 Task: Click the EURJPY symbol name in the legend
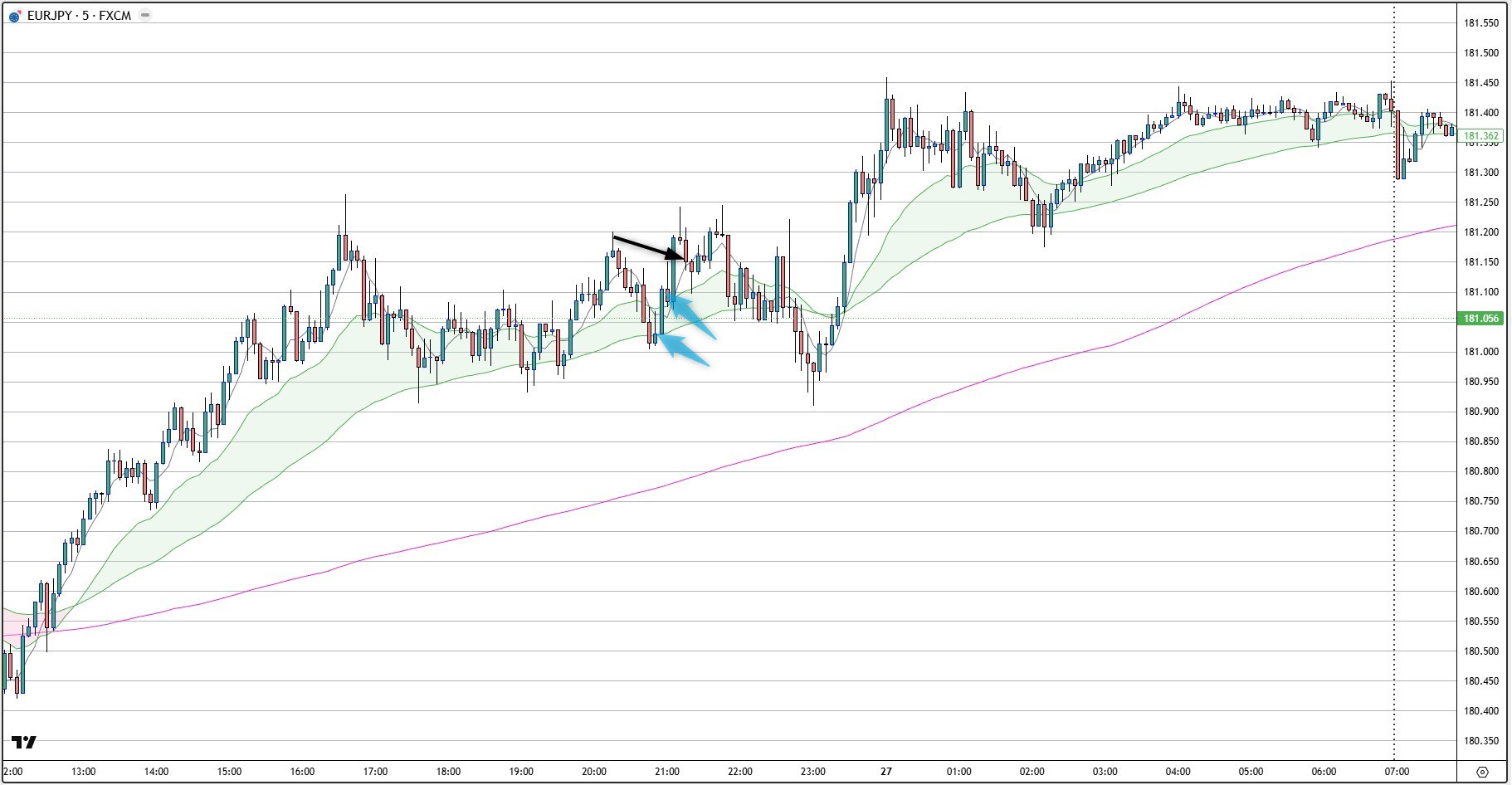(x=51, y=15)
